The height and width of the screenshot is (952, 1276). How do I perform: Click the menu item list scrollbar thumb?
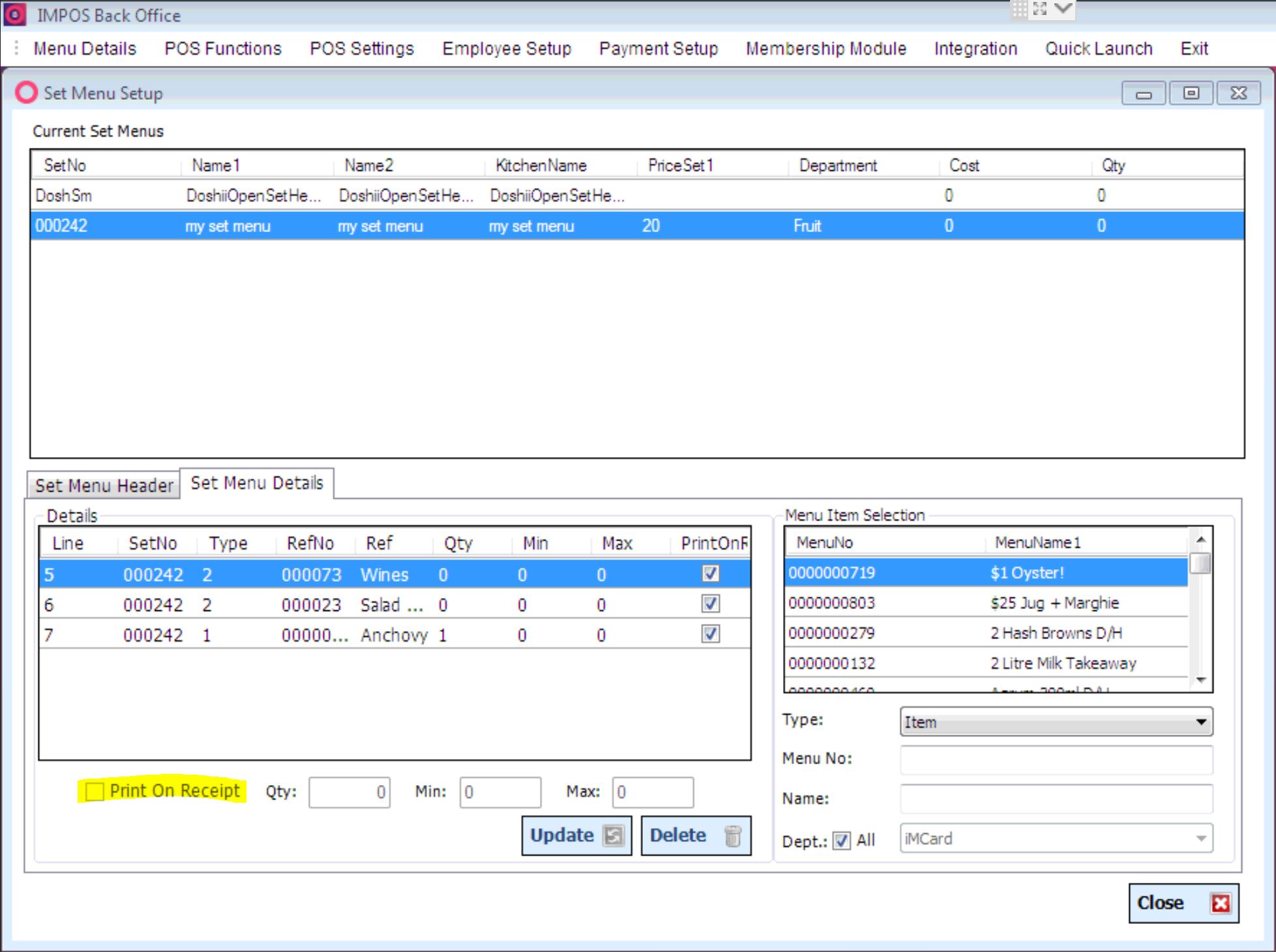1200,563
